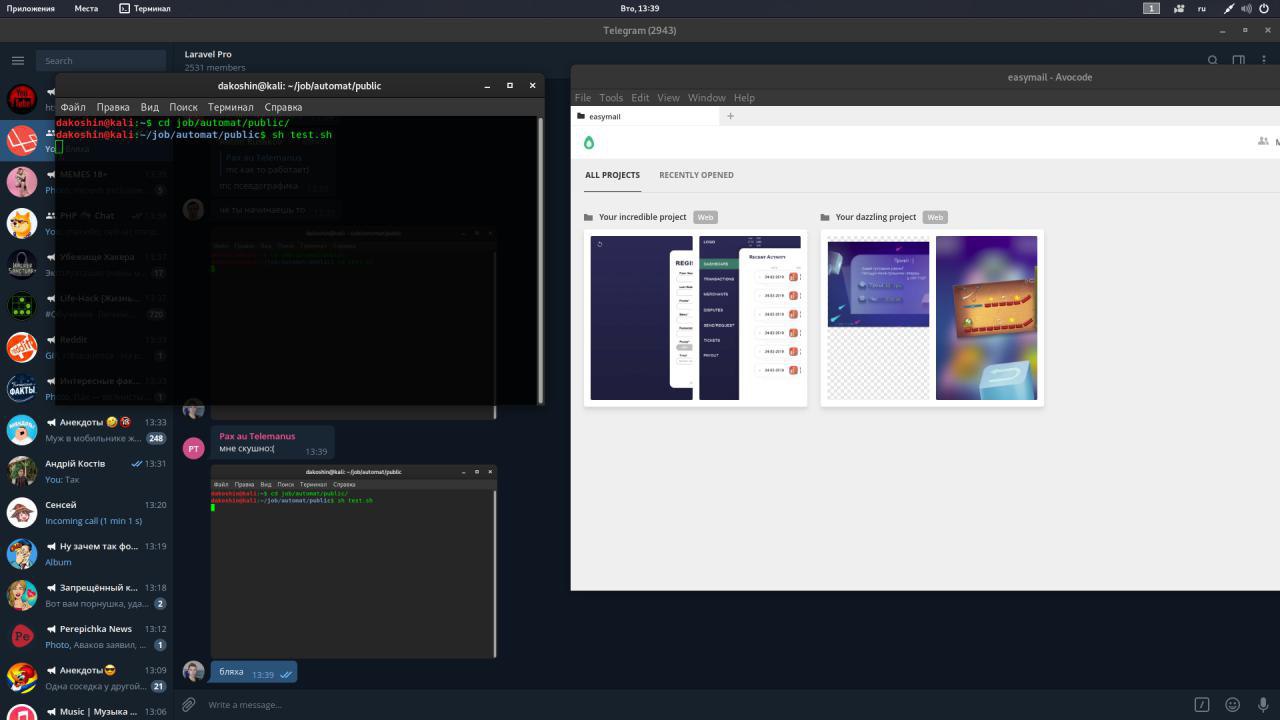The height and width of the screenshot is (720, 1280).
Task: Open Avocode Help menu
Action: (744, 98)
